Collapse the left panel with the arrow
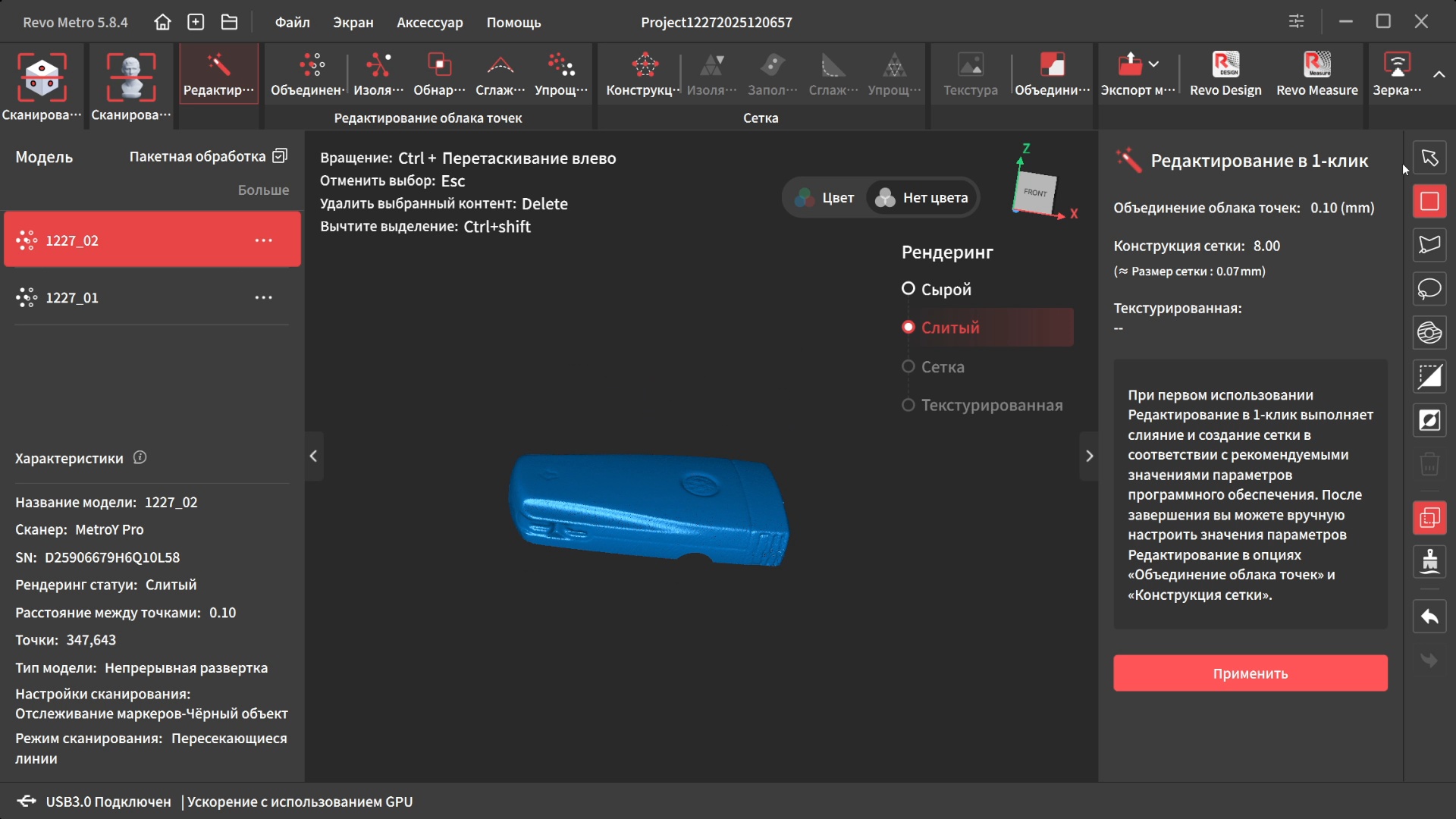 point(313,456)
